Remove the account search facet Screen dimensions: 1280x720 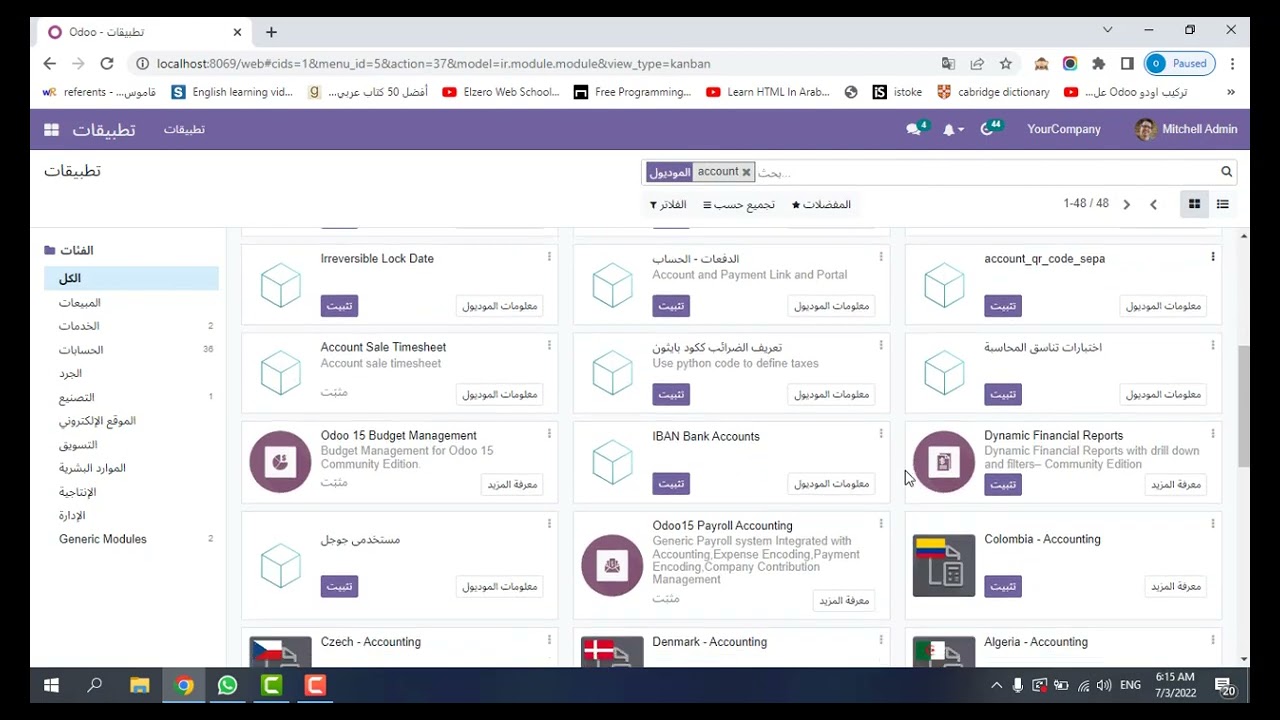[x=746, y=172]
